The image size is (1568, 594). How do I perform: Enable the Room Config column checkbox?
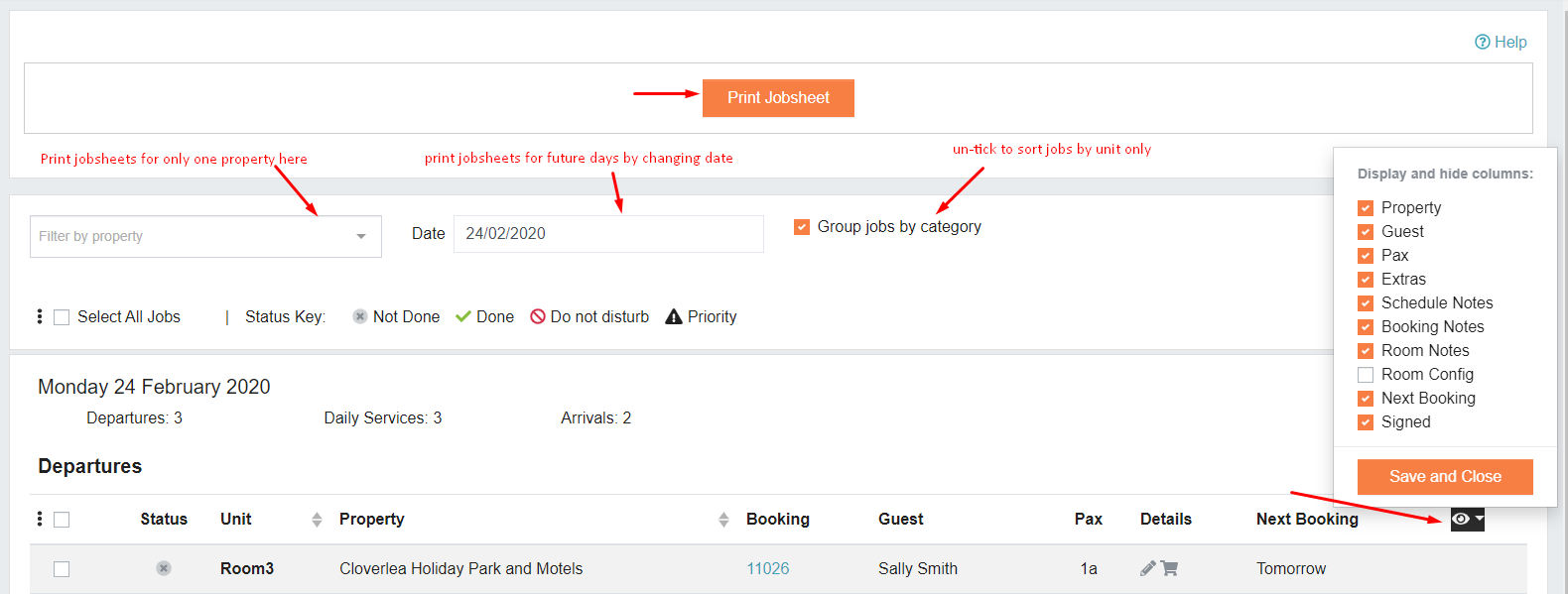point(1366,375)
